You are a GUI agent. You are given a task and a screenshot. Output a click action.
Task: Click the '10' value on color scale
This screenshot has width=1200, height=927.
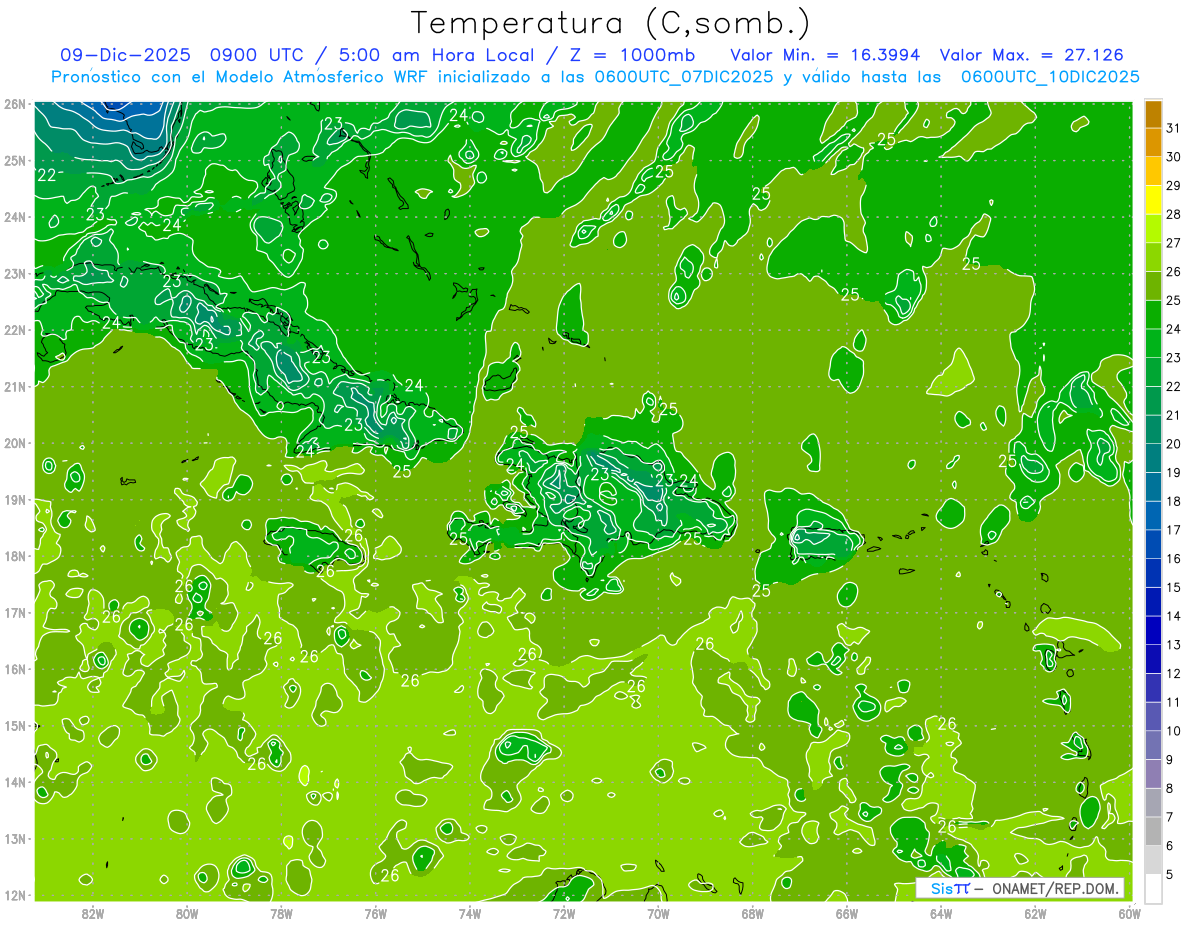pyautogui.click(x=1173, y=730)
